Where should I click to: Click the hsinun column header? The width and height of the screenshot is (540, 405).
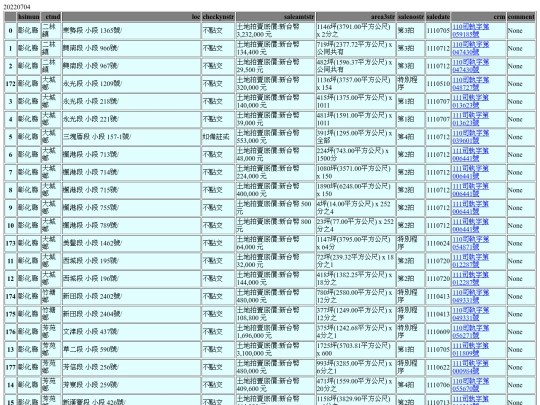coord(29,17)
